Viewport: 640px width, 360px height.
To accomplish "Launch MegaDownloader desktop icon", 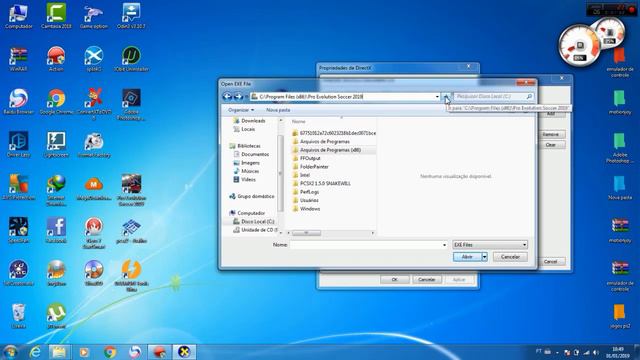I will click(94, 187).
